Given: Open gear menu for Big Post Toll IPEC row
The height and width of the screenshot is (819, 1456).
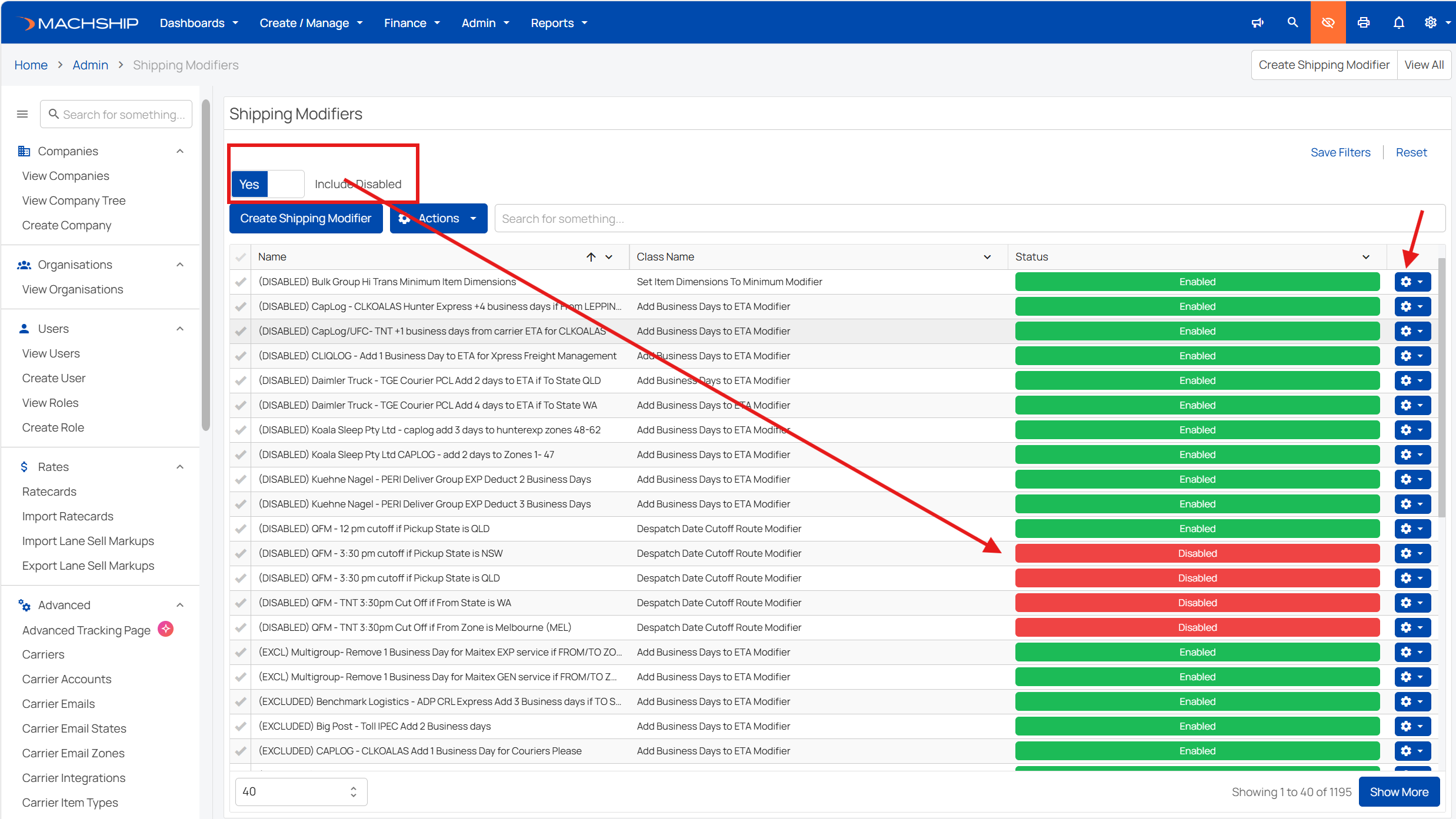Looking at the screenshot, I should click(1412, 726).
